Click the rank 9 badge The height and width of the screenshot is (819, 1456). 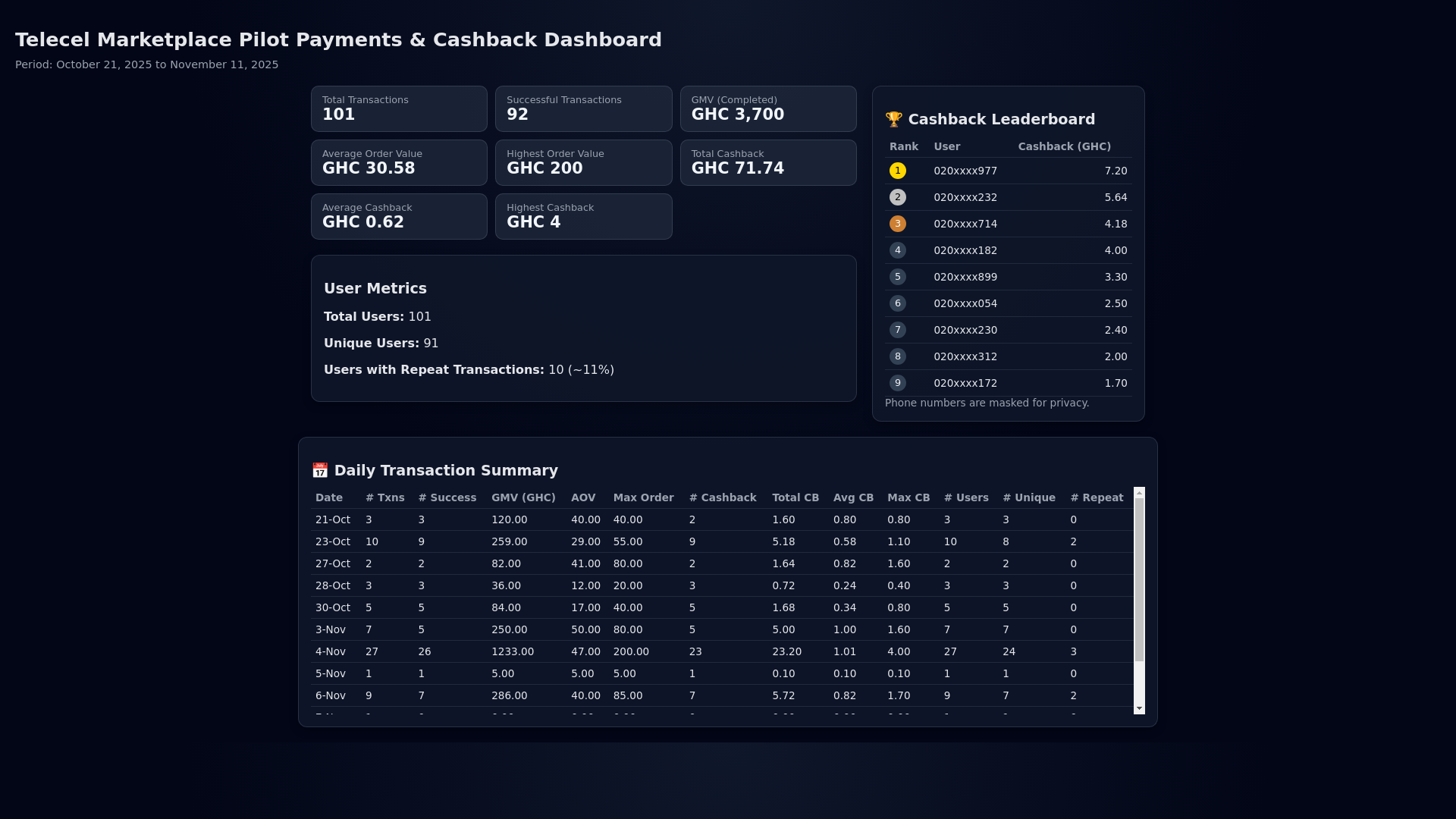tap(898, 383)
